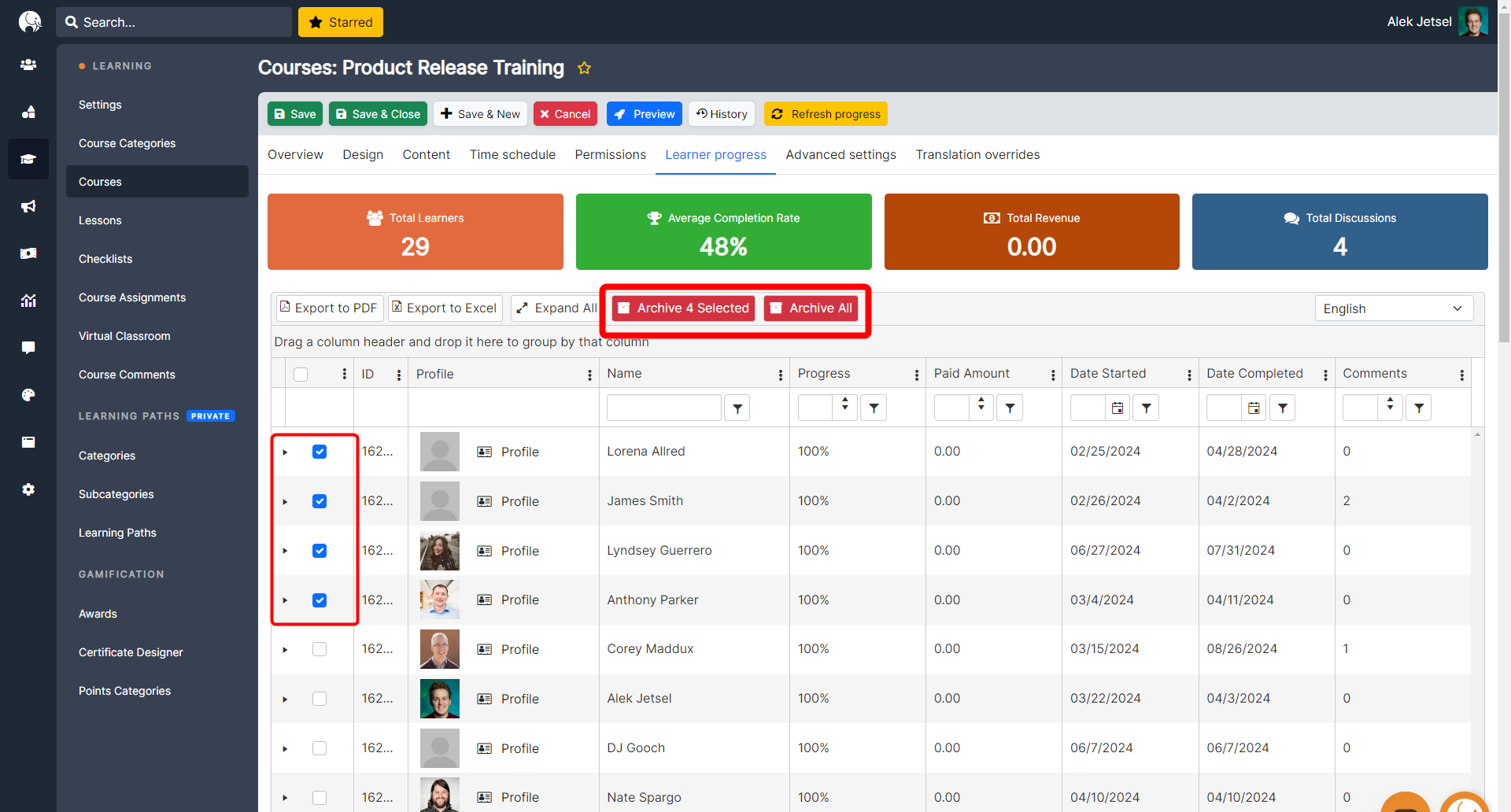The image size is (1511, 812).
Task: Click the Archive 4 Selected button
Action: 683,308
